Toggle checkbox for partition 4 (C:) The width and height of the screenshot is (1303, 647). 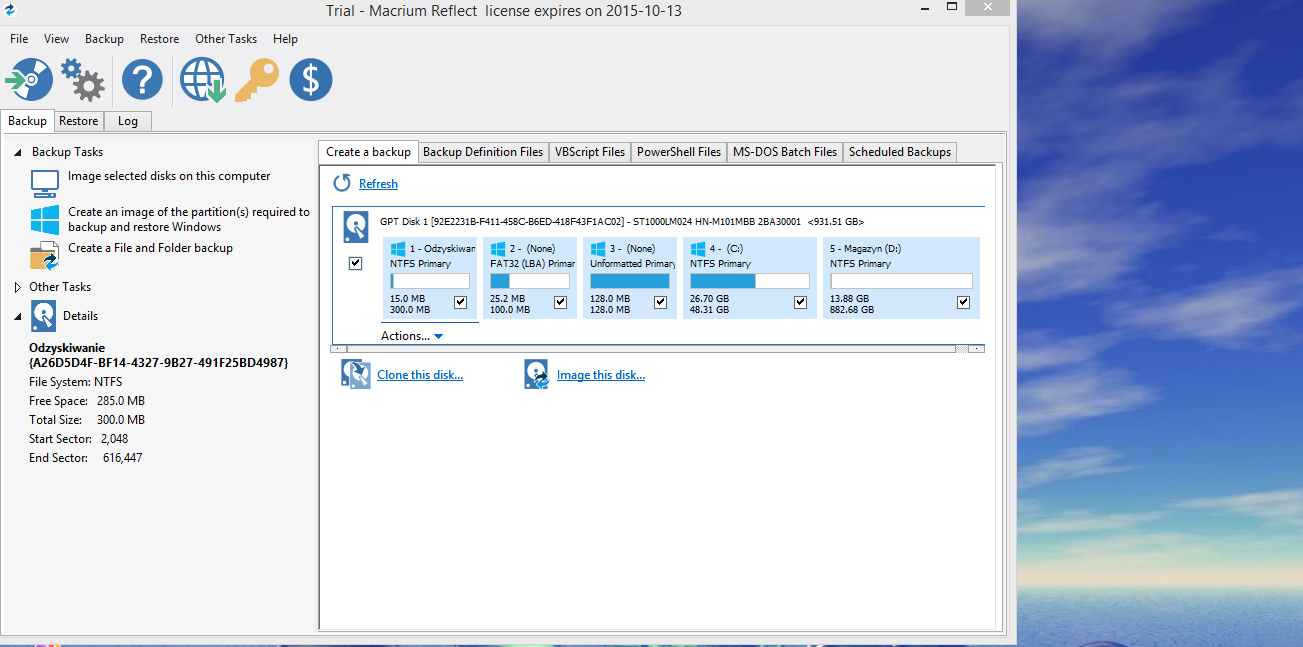pyautogui.click(x=800, y=302)
